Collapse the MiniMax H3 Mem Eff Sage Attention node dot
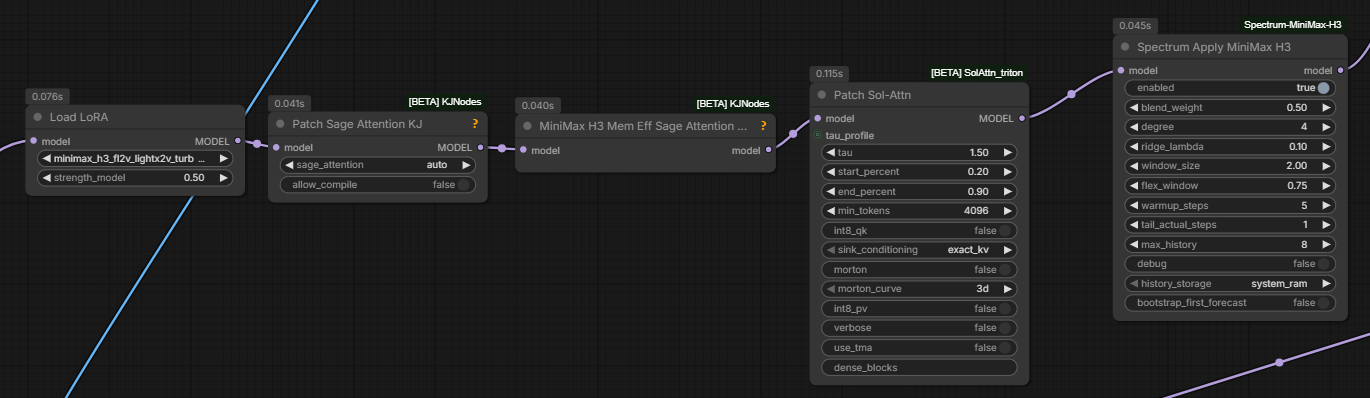The height and width of the screenshot is (398, 1370). click(x=527, y=126)
